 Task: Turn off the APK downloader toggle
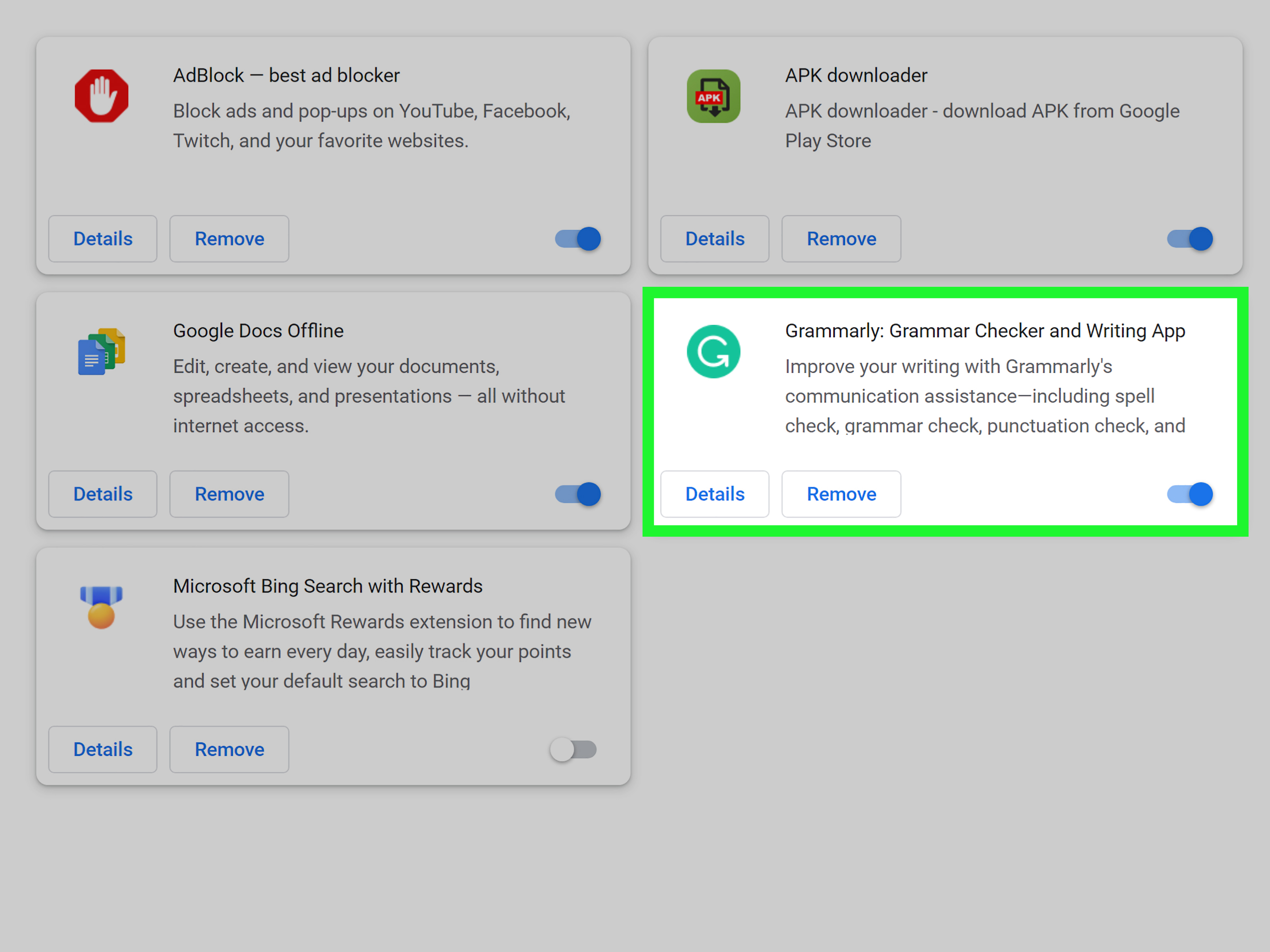pyautogui.click(x=1189, y=239)
